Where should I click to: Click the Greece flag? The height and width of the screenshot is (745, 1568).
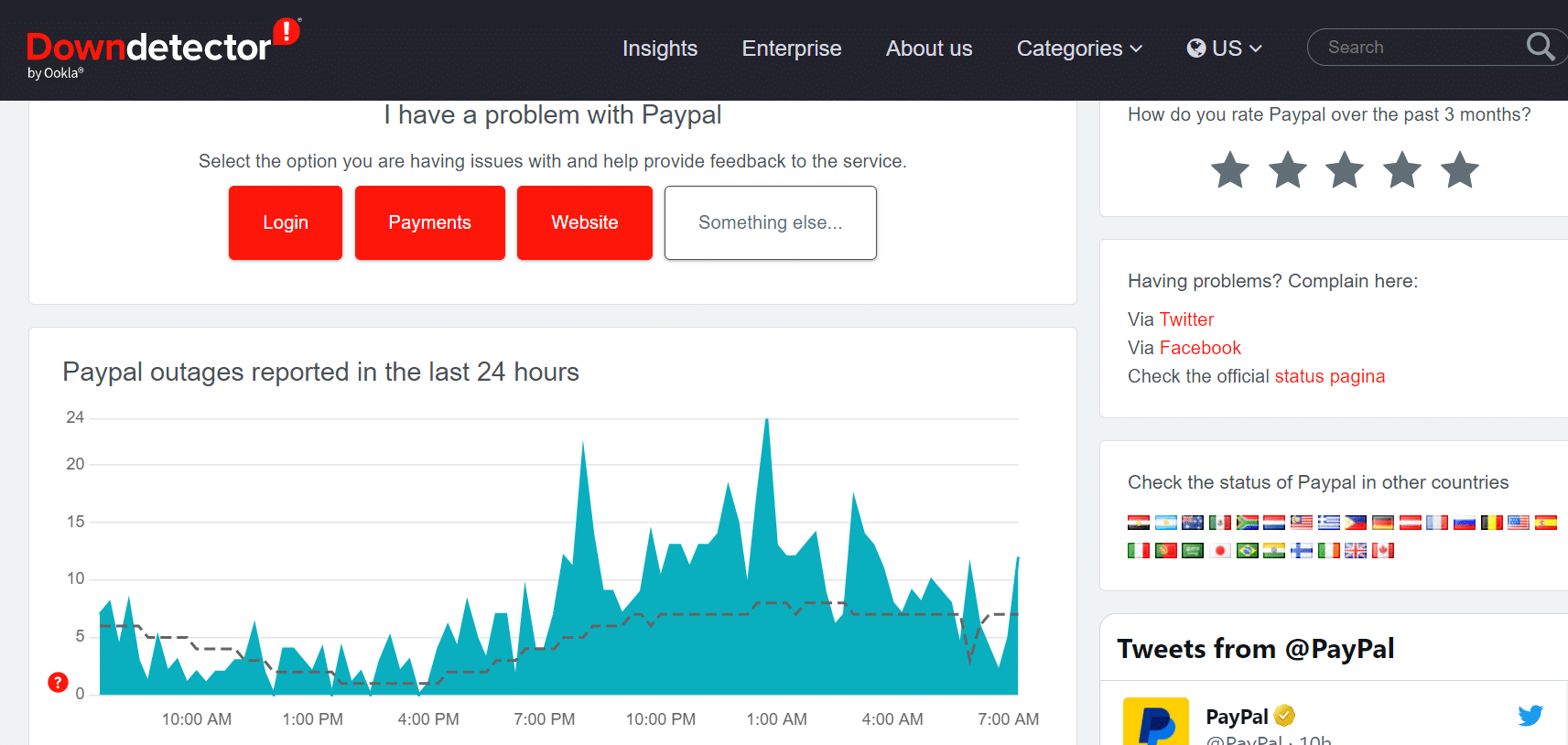tap(1329, 523)
